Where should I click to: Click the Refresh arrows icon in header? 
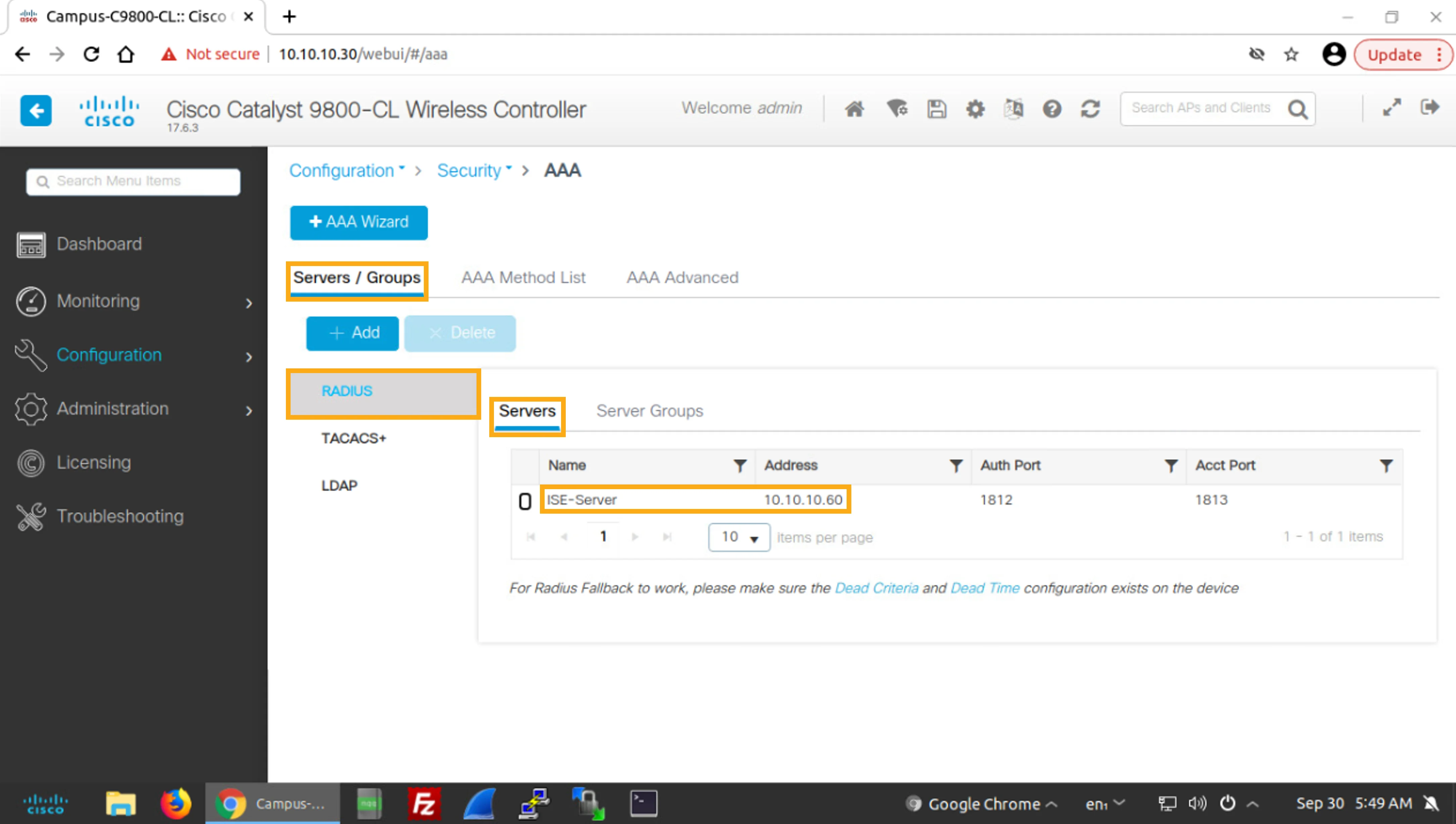point(1091,109)
